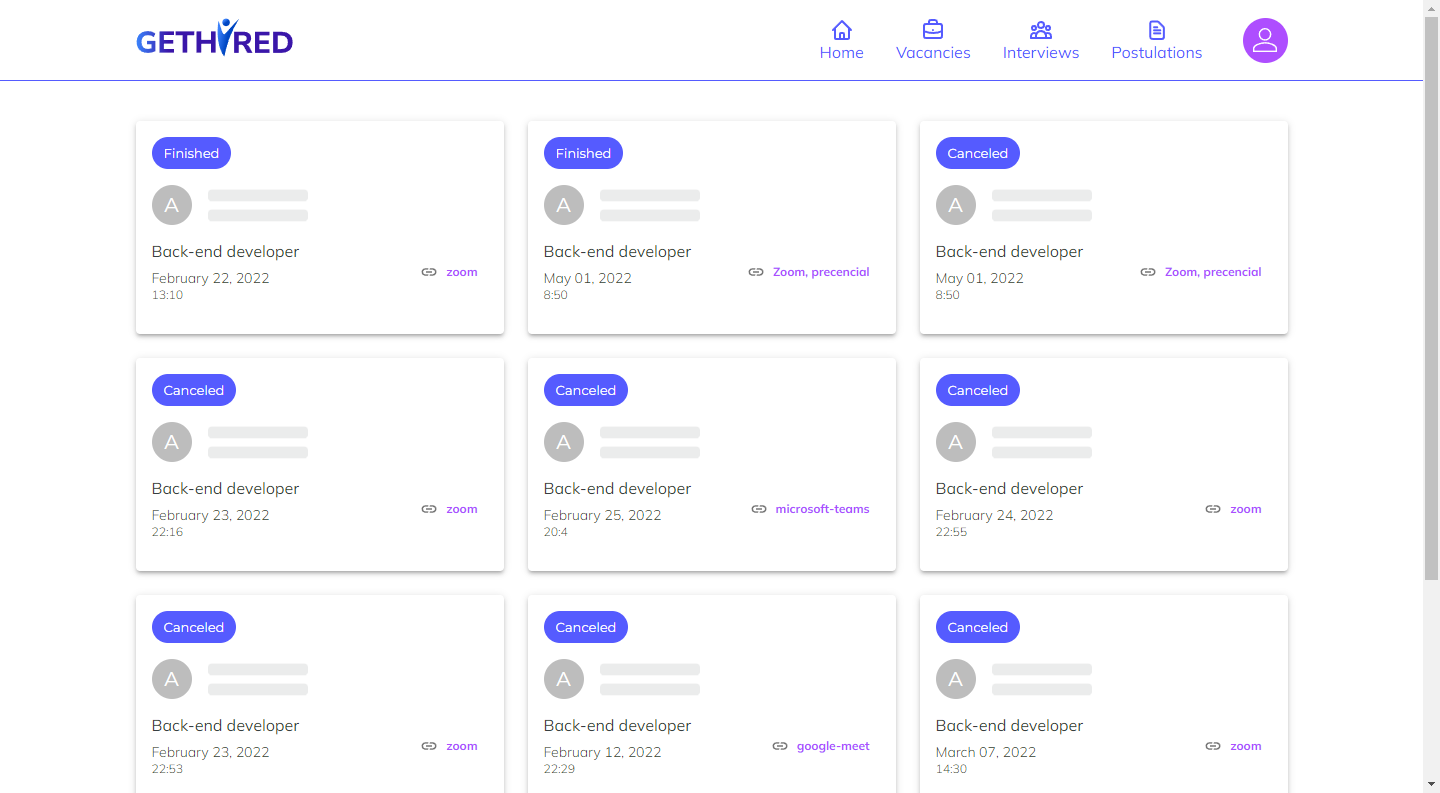This screenshot has width=1440, height=793.
Task: Click the Back-end developer title on the March 07 card
Action: 1009,725
